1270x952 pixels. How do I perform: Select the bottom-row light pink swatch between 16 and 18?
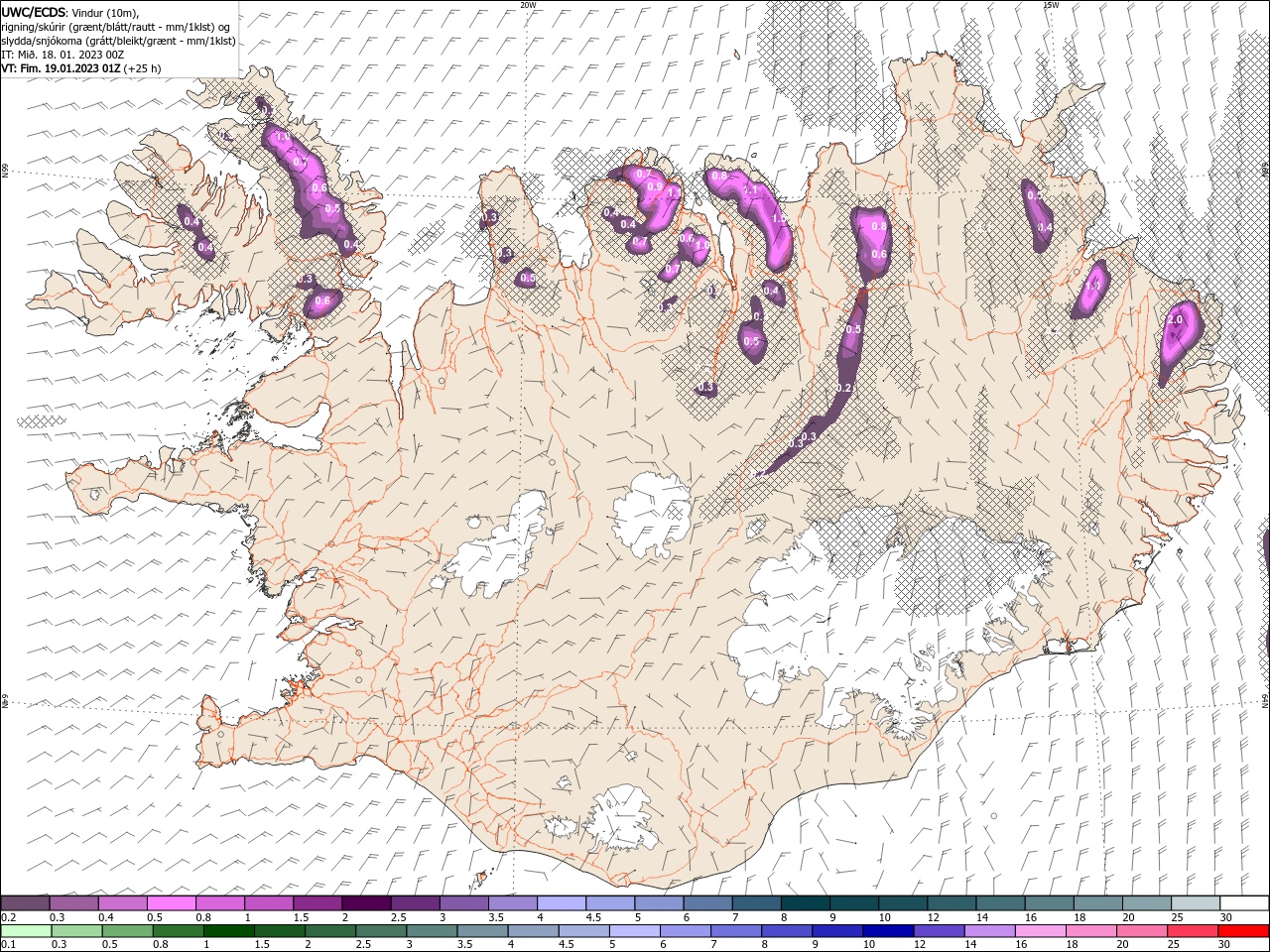coord(1039,931)
